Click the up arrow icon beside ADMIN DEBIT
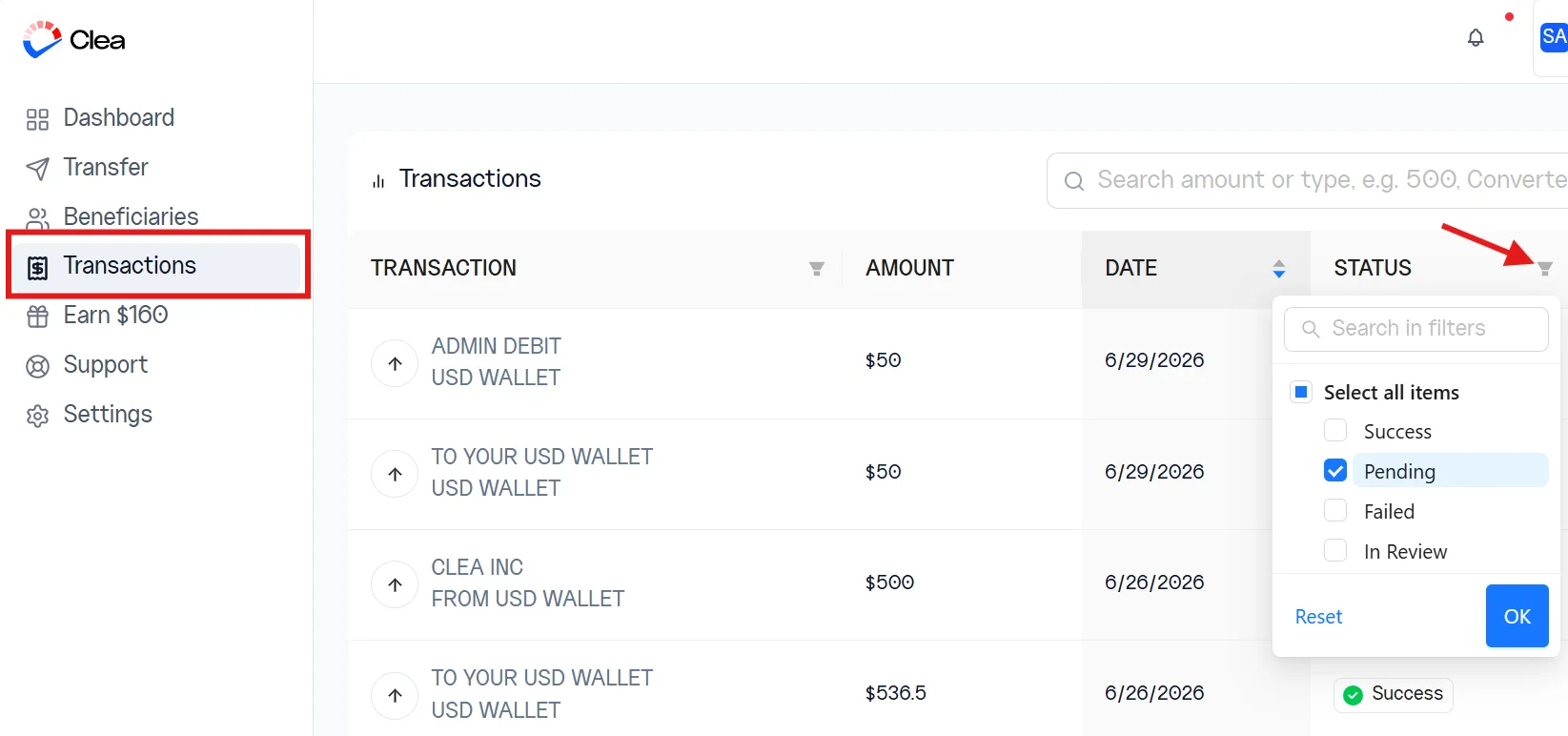The width and height of the screenshot is (1568, 736). pyautogui.click(x=395, y=363)
